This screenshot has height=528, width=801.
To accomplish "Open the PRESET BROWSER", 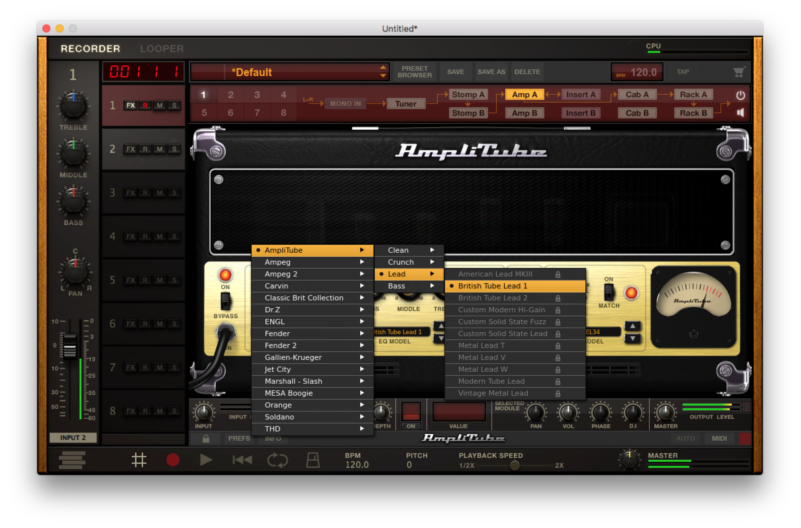I will point(415,72).
